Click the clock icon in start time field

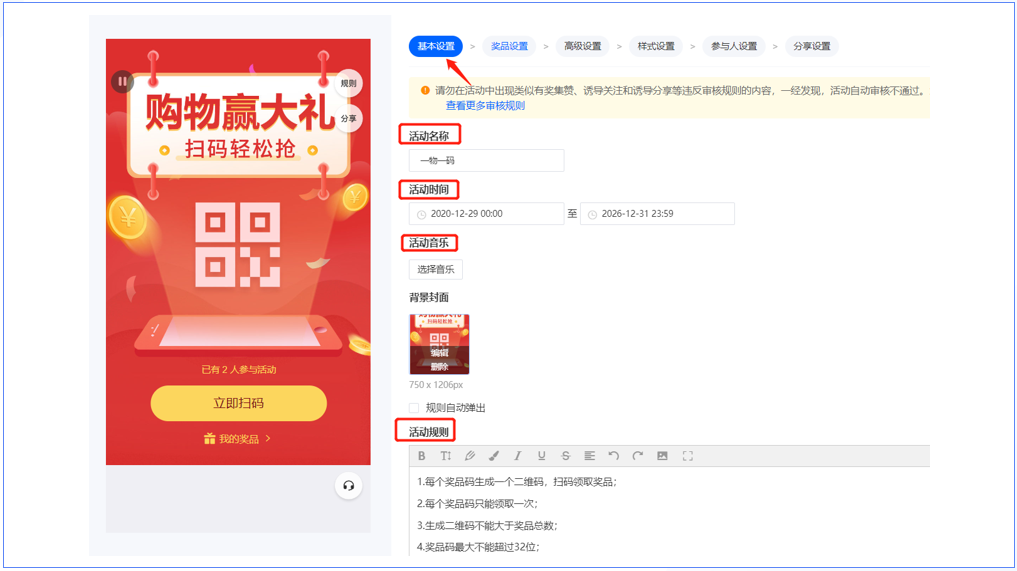tap(422, 214)
